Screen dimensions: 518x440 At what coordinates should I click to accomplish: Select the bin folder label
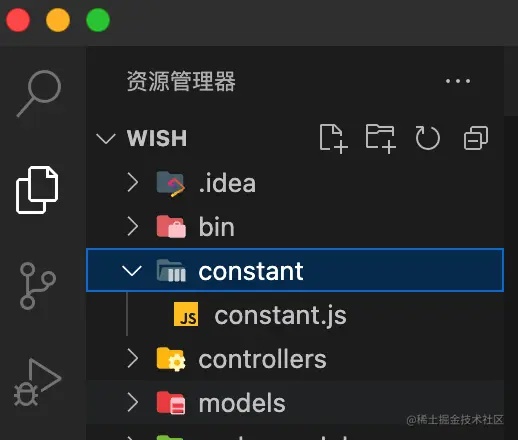pyautogui.click(x=217, y=227)
